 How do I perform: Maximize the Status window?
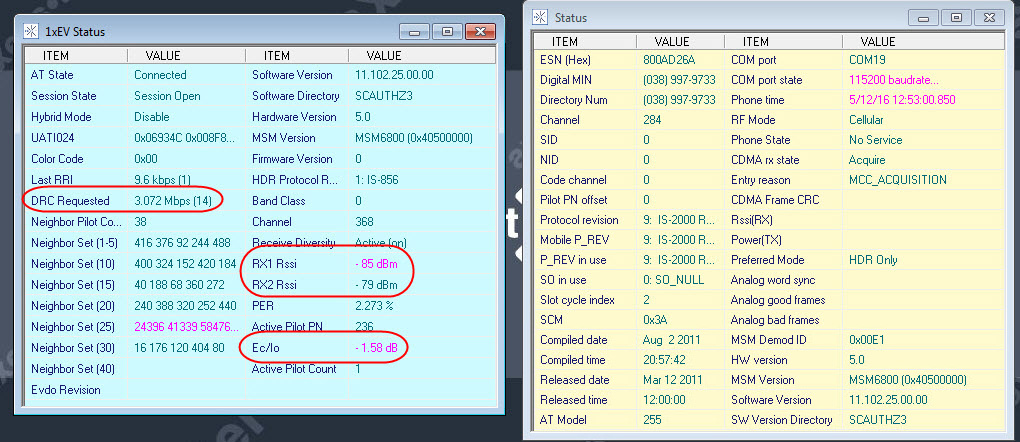pos(955,17)
